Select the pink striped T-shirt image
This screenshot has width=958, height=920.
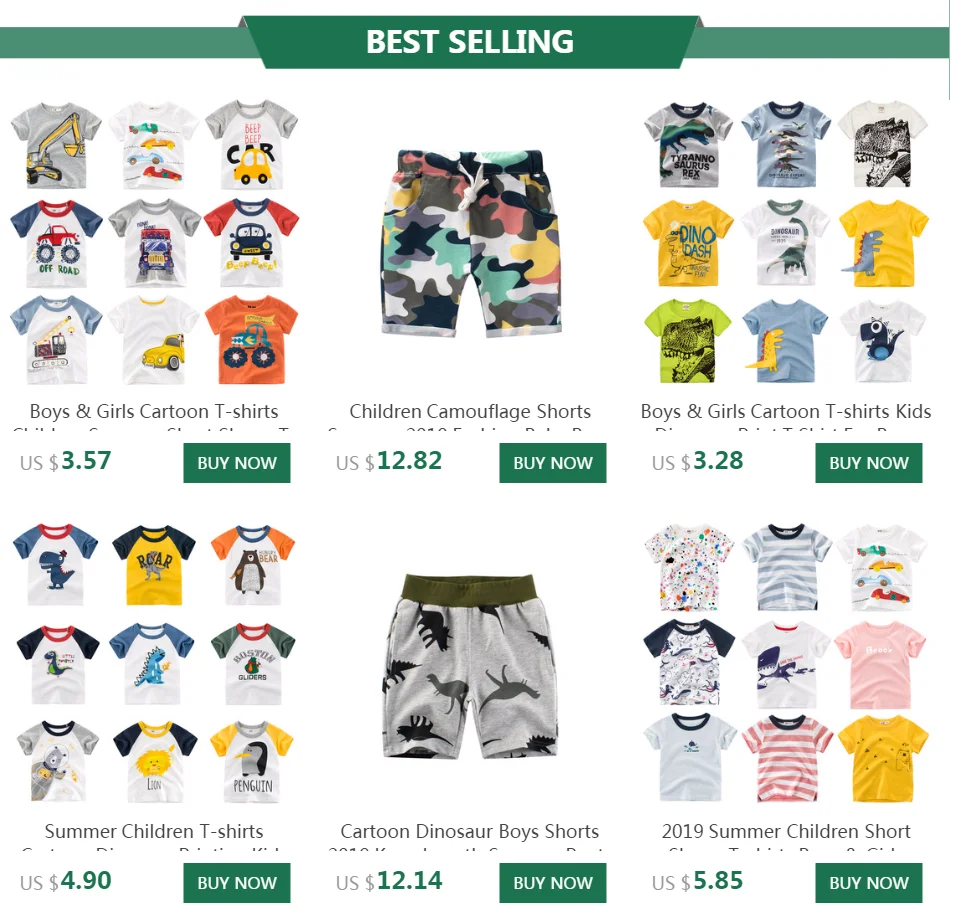[786, 758]
